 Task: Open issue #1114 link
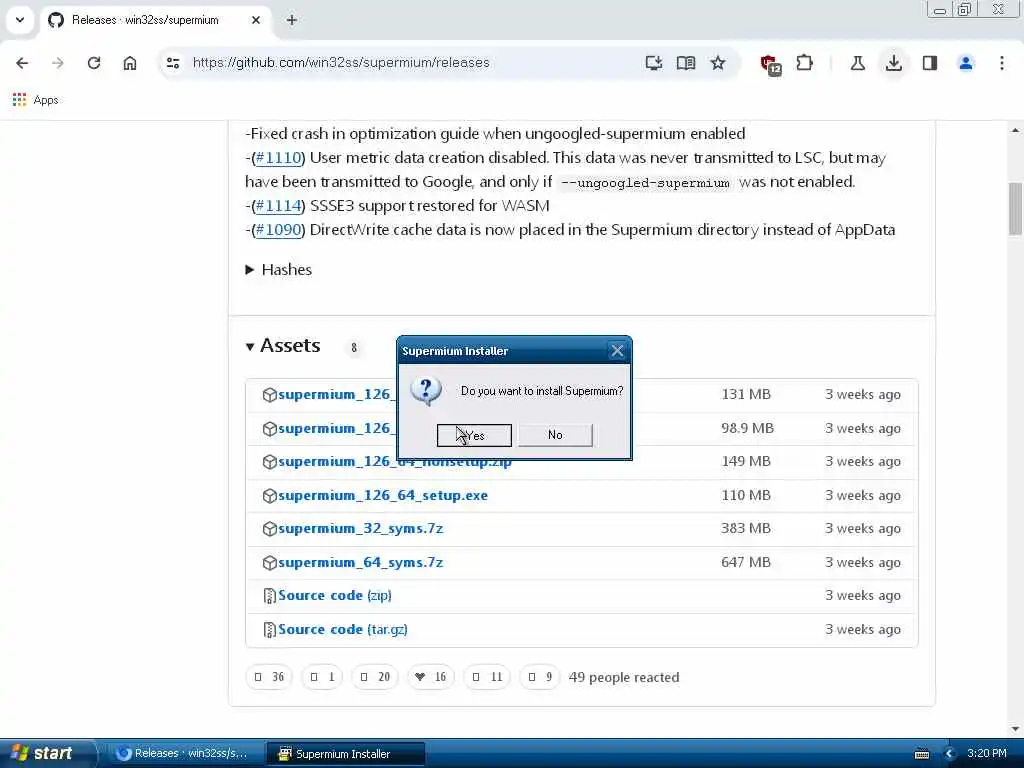(278, 206)
